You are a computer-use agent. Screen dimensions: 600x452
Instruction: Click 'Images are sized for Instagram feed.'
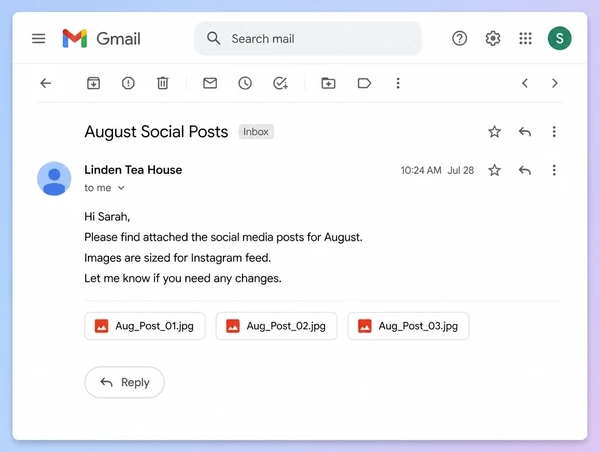click(x=178, y=258)
